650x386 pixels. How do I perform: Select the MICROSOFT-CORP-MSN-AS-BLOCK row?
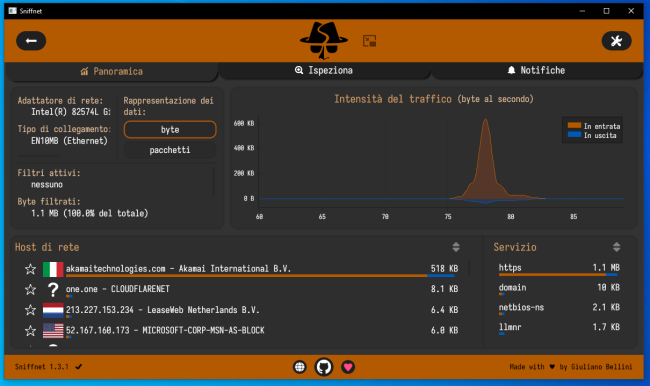click(x=241, y=331)
